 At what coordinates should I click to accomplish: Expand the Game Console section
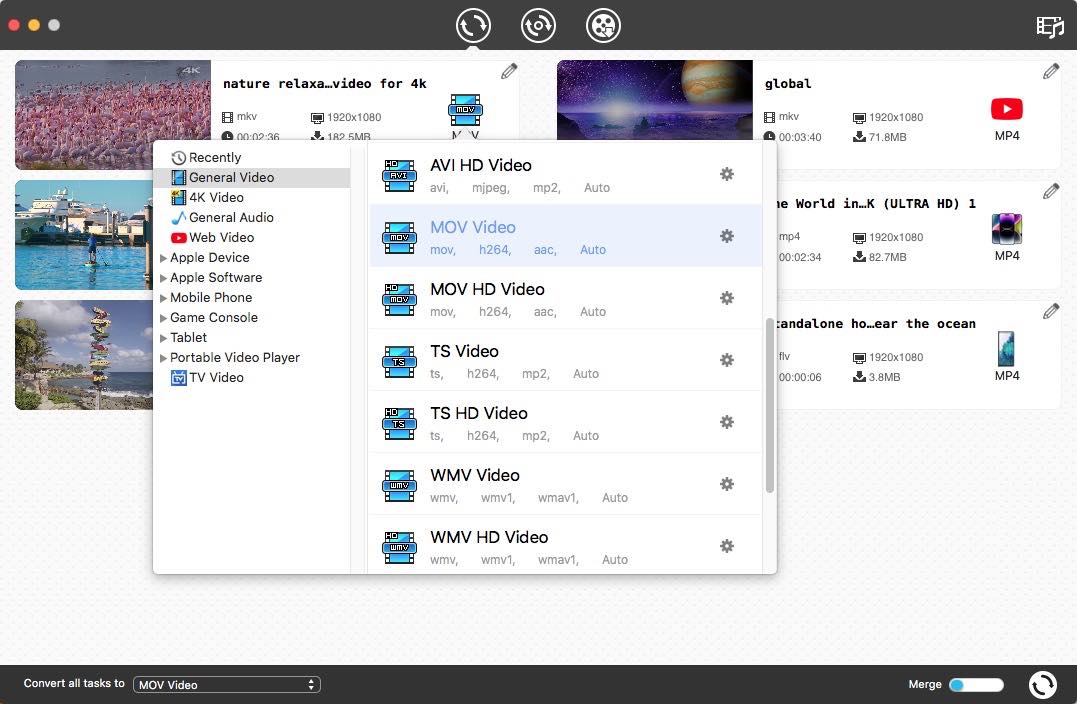213,317
